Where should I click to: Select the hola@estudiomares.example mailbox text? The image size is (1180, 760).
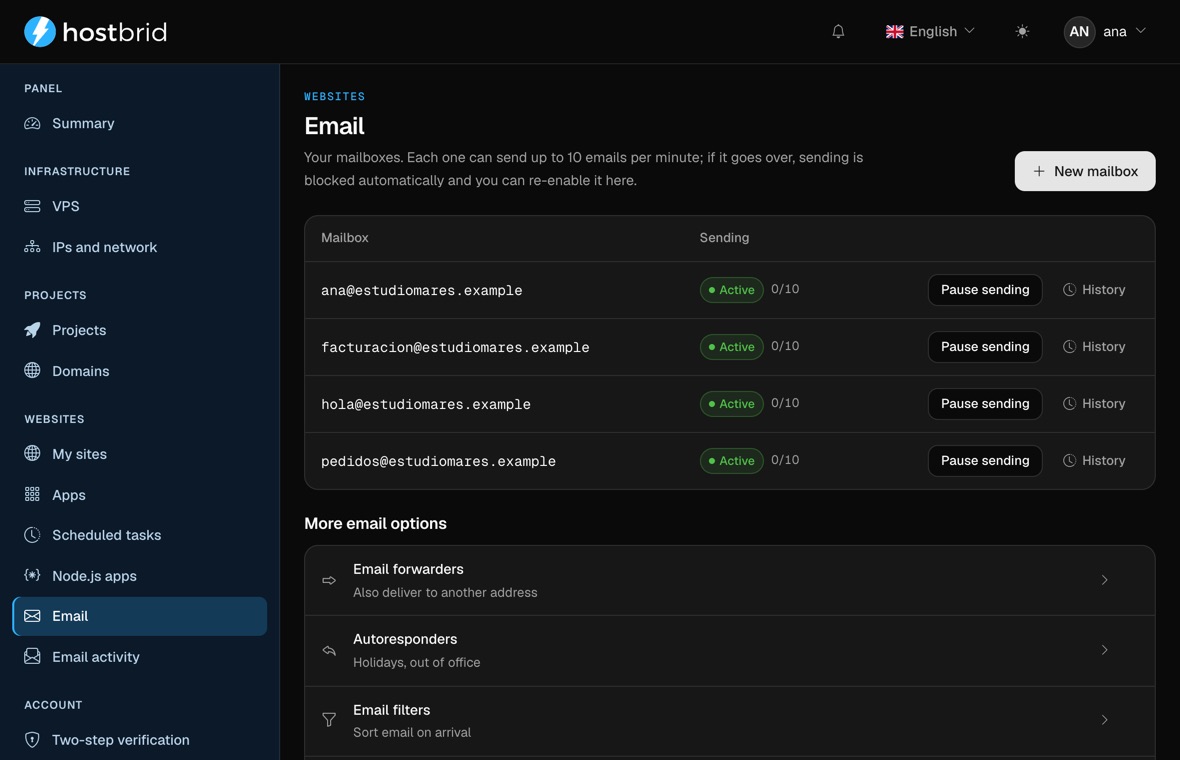[426, 405]
